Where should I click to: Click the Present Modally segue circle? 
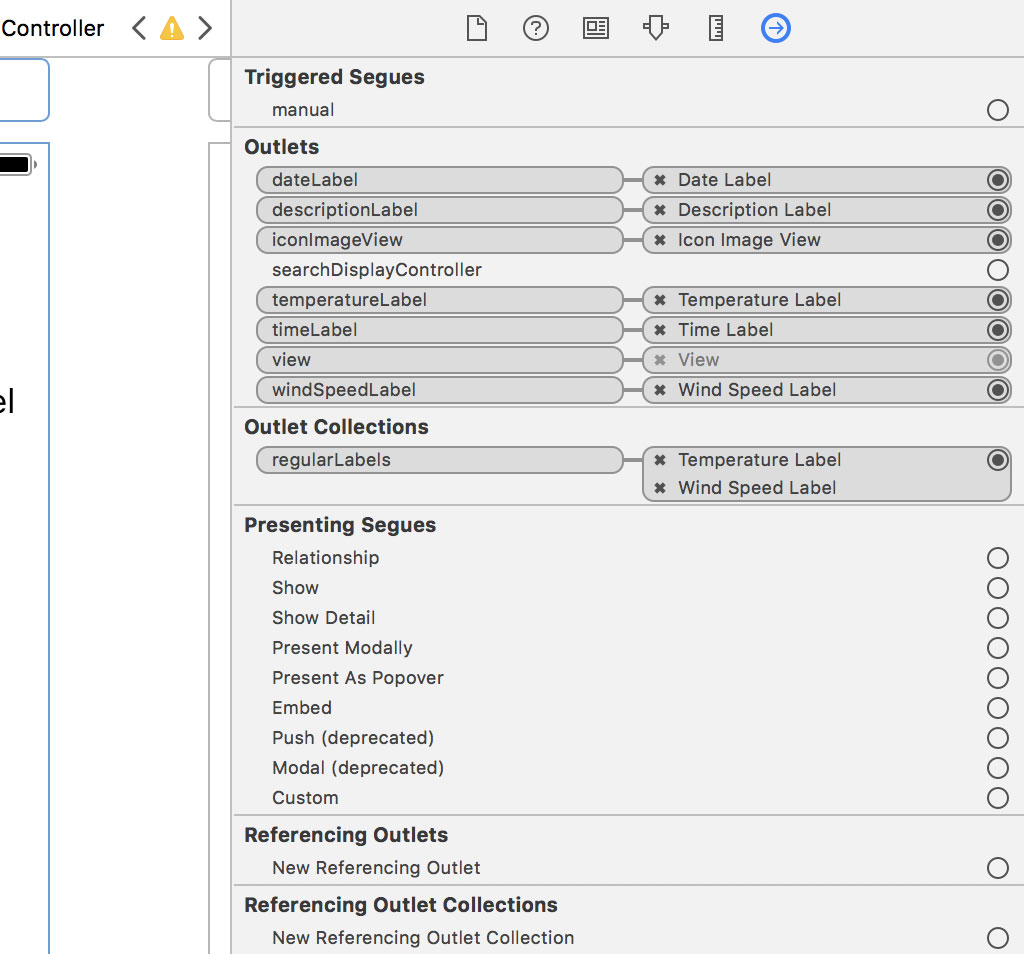pos(997,648)
